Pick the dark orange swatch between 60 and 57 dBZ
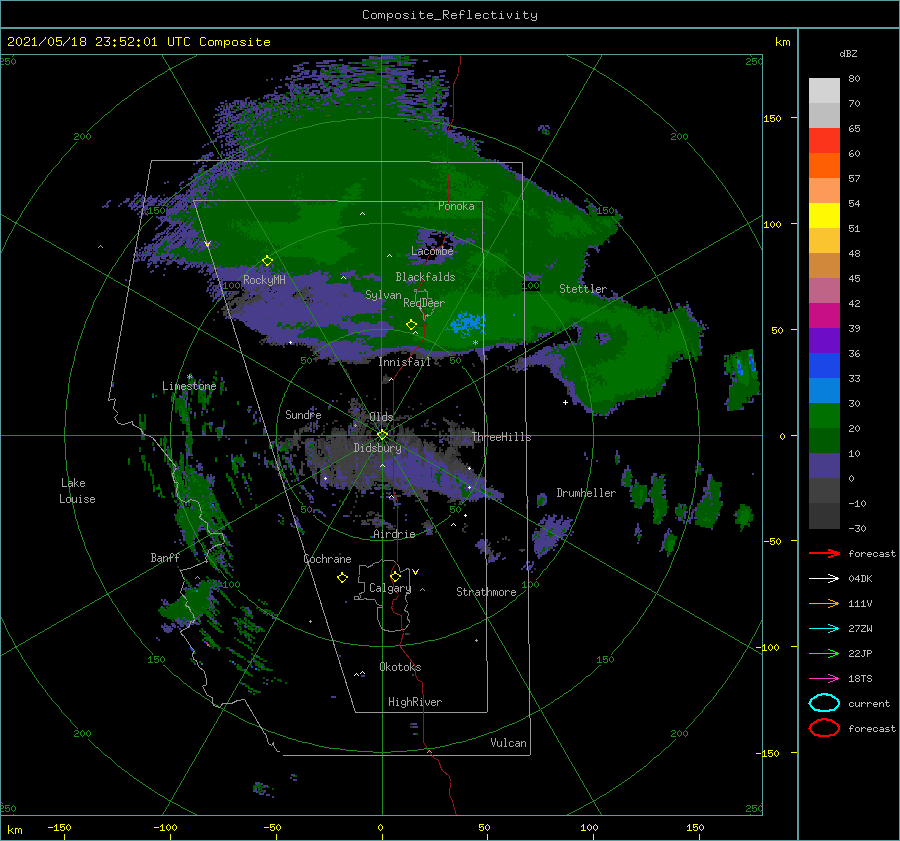This screenshot has width=900, height=841. 824,166
